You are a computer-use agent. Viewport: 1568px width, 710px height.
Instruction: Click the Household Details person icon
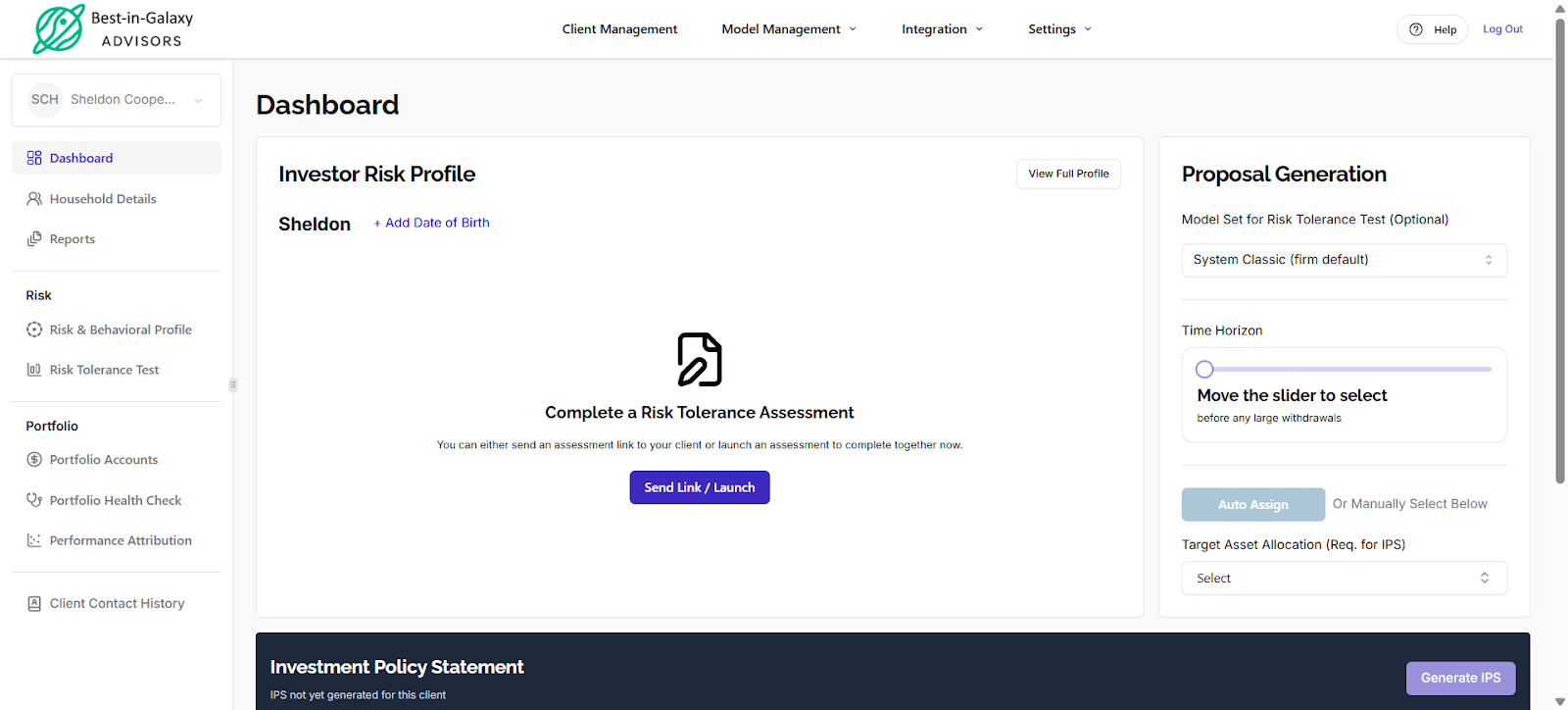34,199
